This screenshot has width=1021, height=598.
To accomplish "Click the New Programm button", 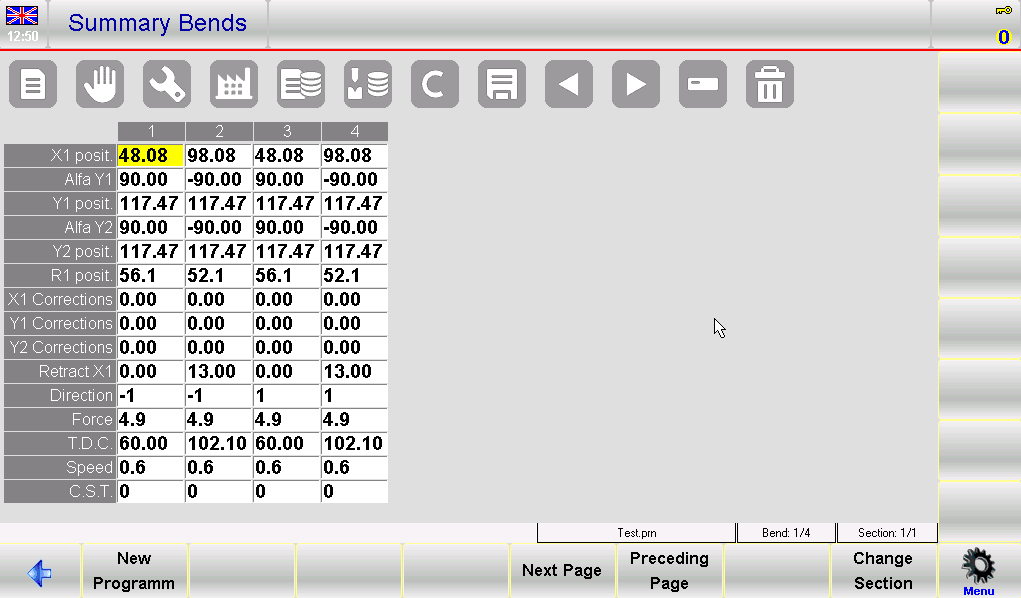I will pyautogui.click(x=134, y=571).
